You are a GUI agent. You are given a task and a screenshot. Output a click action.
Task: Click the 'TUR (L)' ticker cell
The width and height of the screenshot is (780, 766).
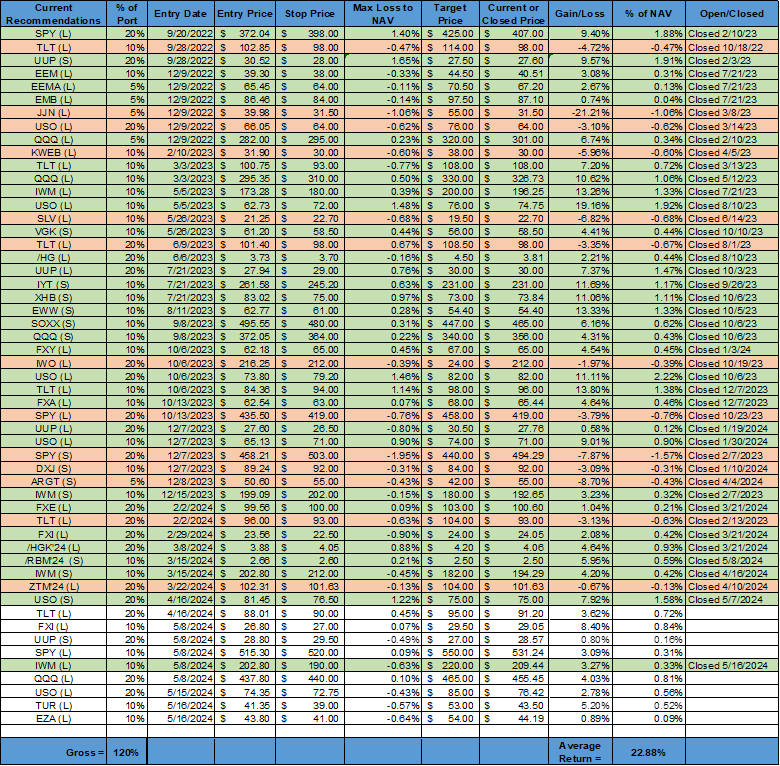pyautogui.click(x=53, y=705)
